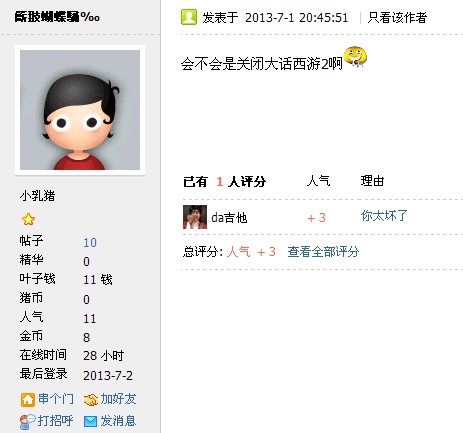Image resolution: width=463 pixels, height=433 pixels.
Task: Open the post count number 10
Action: (x=90, y=242)
